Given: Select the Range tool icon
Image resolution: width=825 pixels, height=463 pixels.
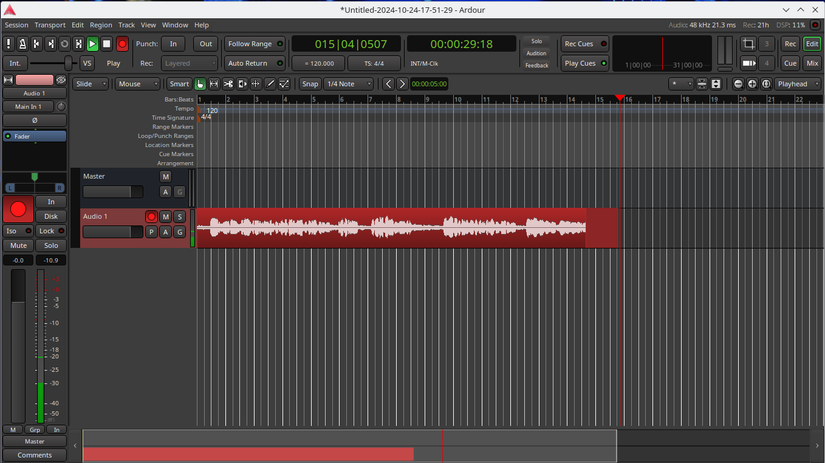Looking at the screenshot, I should (214, 84).
